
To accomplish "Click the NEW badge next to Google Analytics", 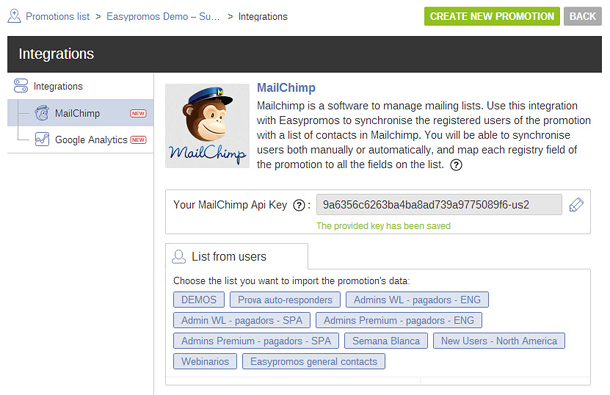I will pos(138,140).
